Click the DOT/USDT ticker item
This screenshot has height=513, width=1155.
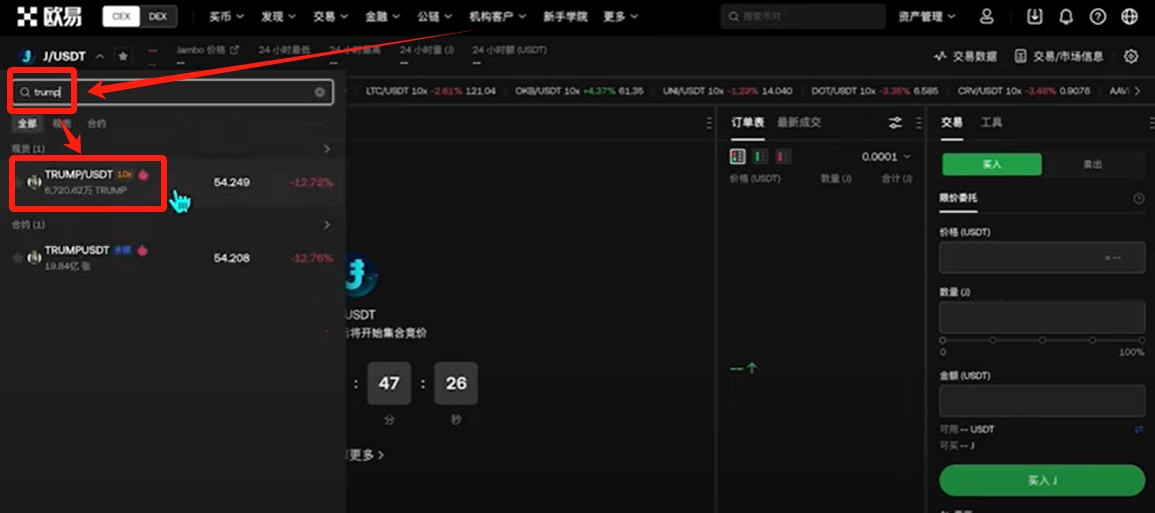(x=874, y=91)
